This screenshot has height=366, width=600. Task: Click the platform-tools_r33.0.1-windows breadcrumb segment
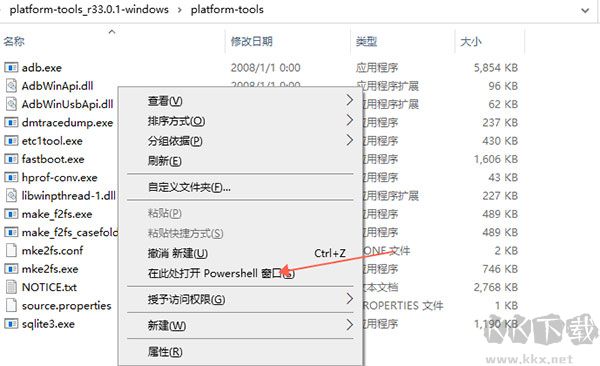(x=89, y=10)
